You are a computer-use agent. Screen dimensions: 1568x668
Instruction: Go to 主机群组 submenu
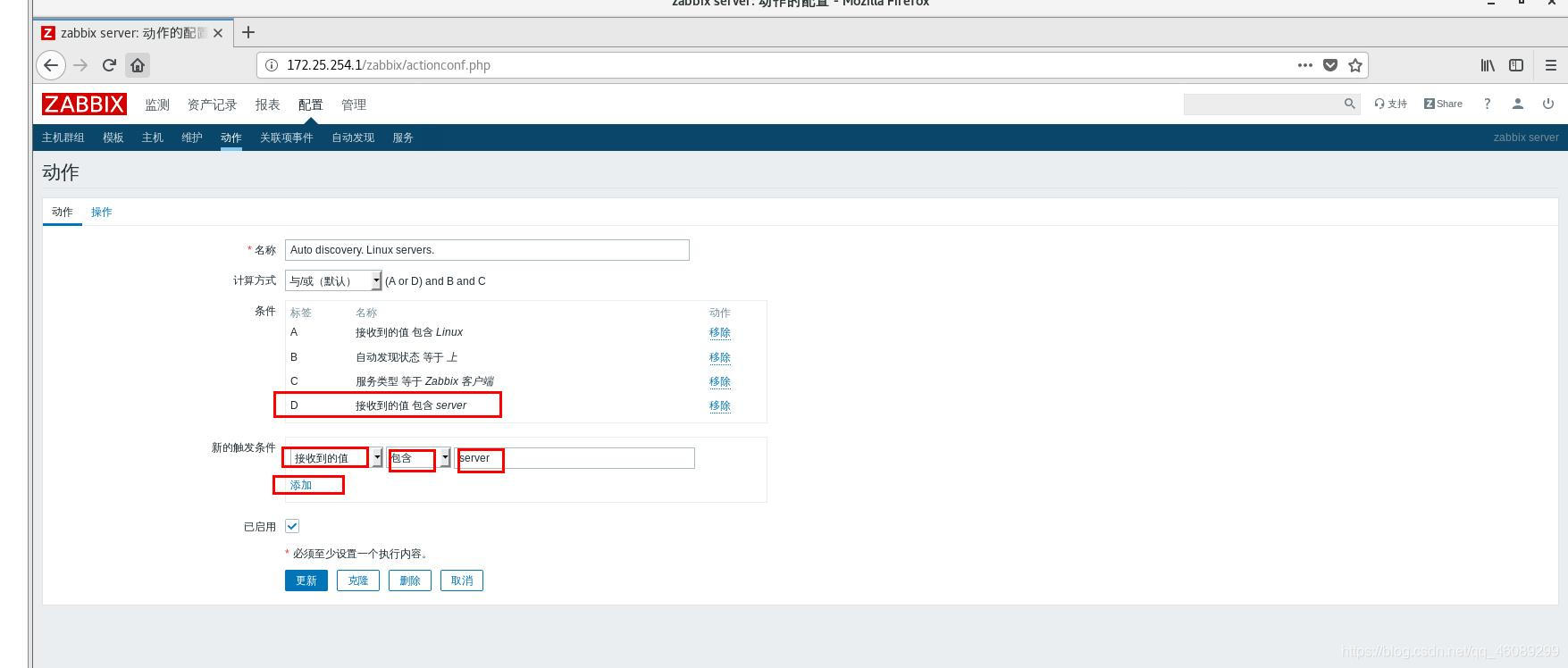[x=63, y=138]
